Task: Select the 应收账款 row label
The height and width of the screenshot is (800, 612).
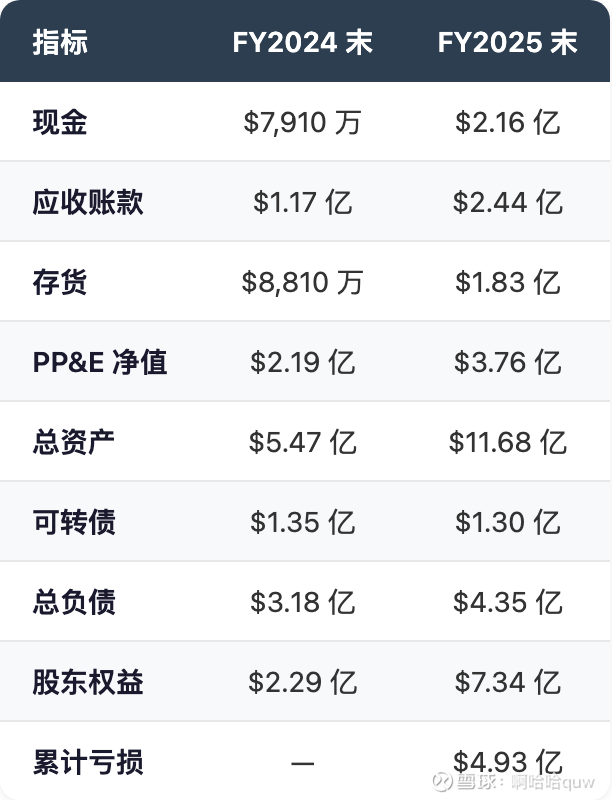Action: [88, 202]
